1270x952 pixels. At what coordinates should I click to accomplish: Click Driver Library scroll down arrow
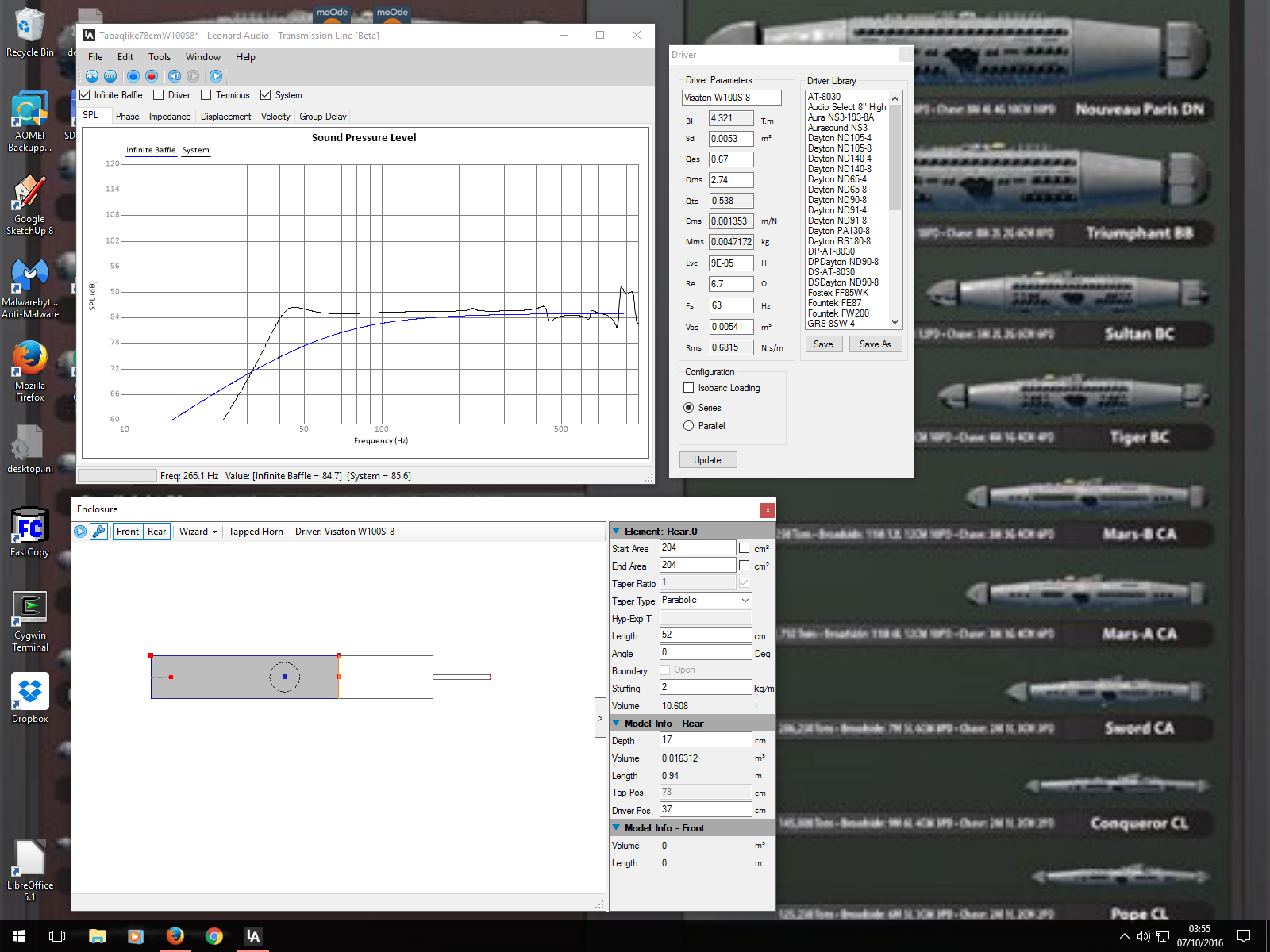(x=895, y=322)
